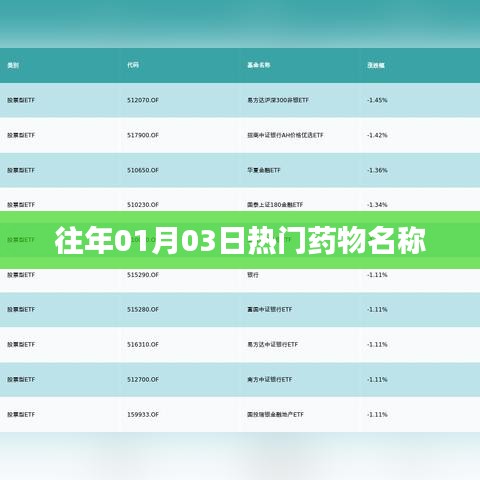Open the 南方中证银行ETF fund name
This screenshot has width=480, height=480.
tap(270, 379)
